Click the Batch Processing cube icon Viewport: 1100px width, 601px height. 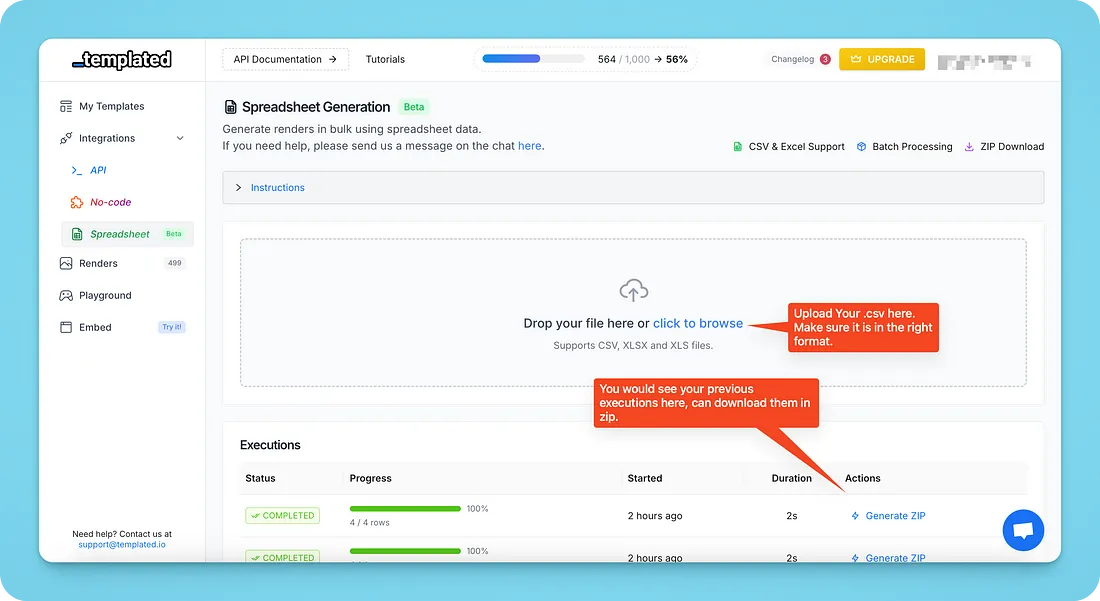861,147
